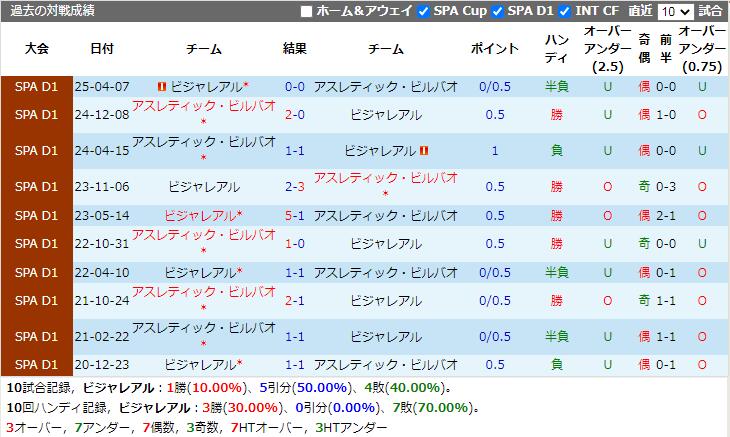The width and height of the screenshot is (730, 437).
Task: Click the red card icon in the 24-04-15 row
Action: coord(424,151)
